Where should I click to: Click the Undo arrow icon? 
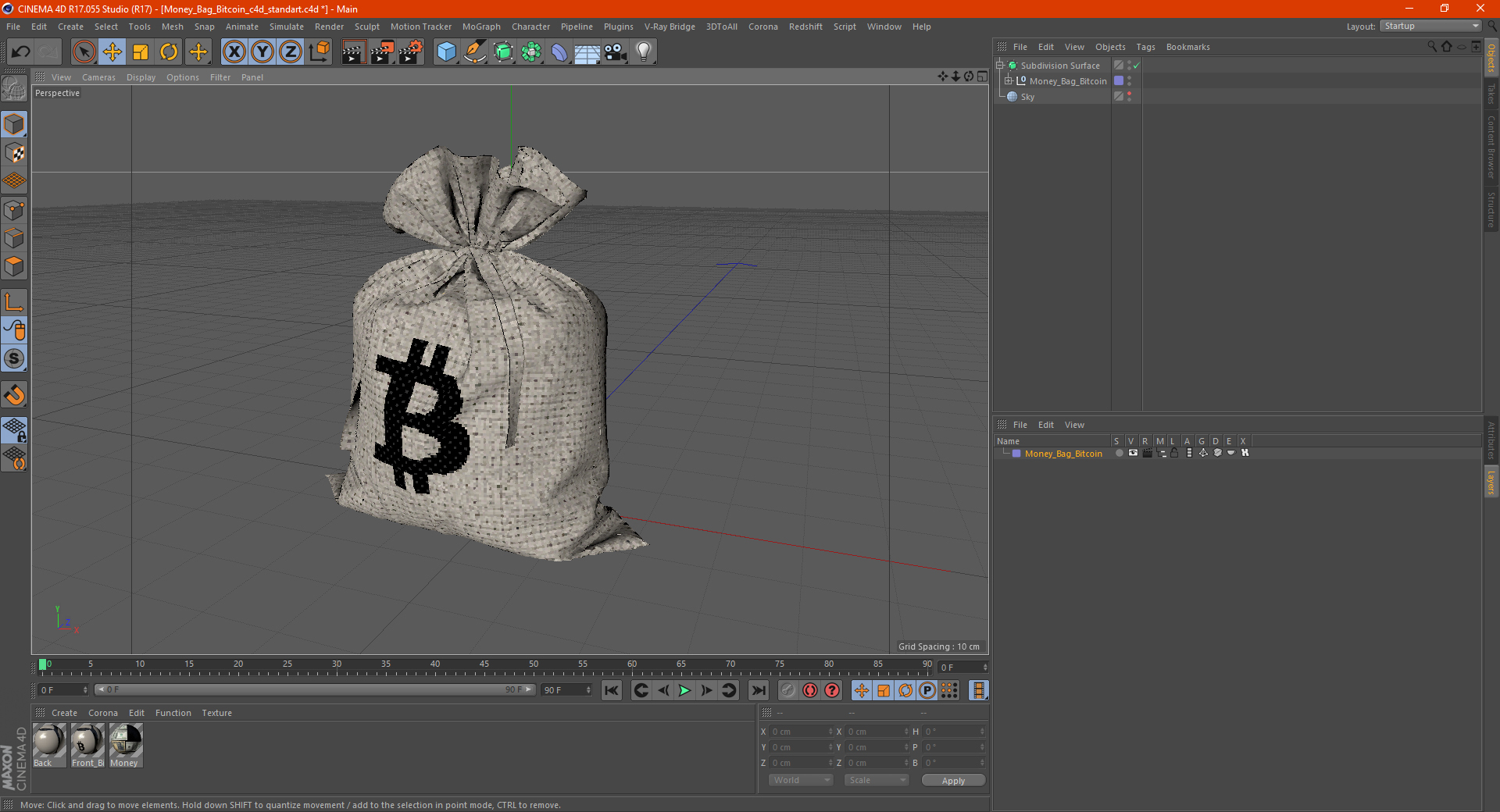(21, 52)
